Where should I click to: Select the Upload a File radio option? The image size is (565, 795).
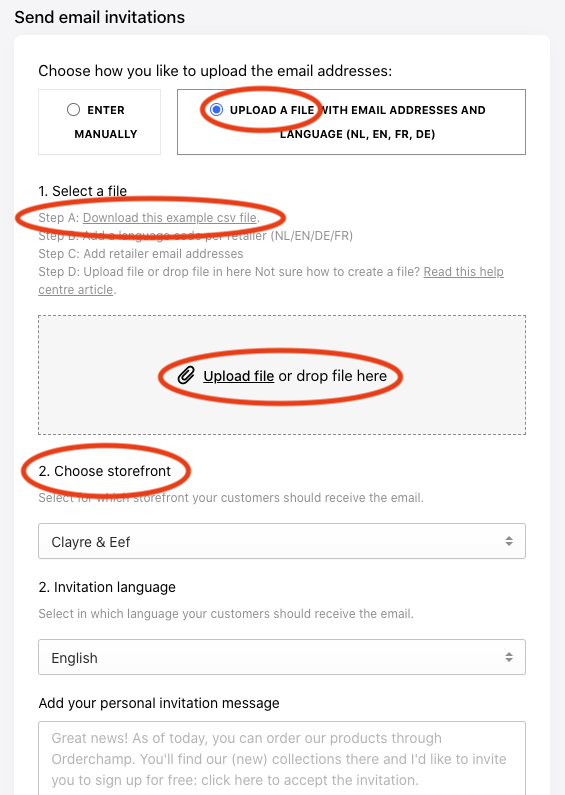[x=217, y=110]
